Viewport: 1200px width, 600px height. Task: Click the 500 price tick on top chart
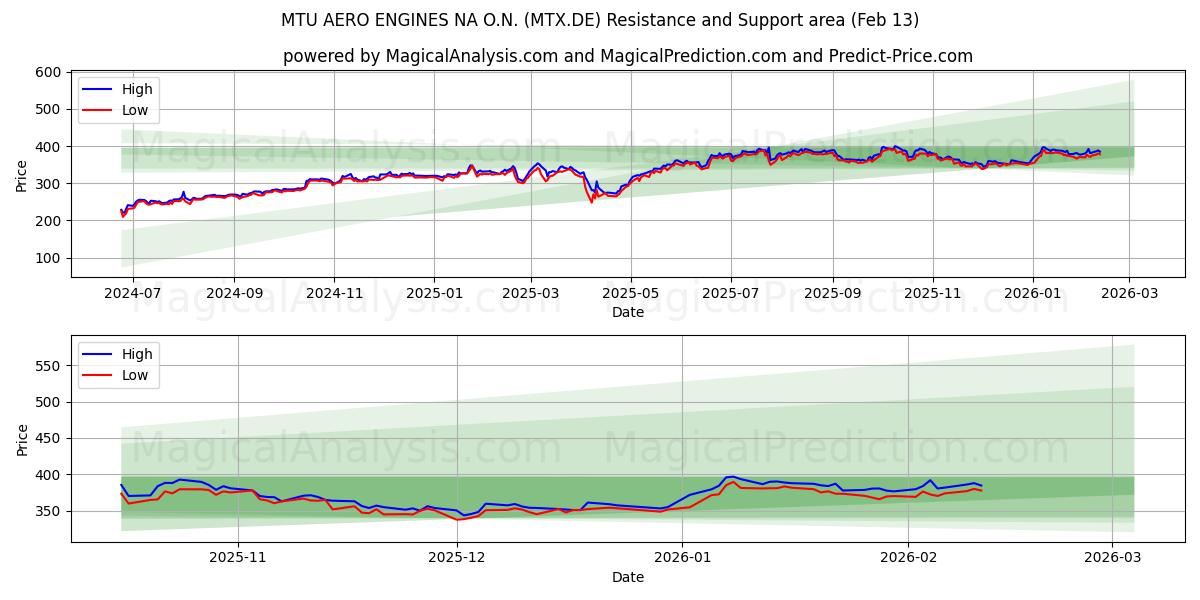50,109
